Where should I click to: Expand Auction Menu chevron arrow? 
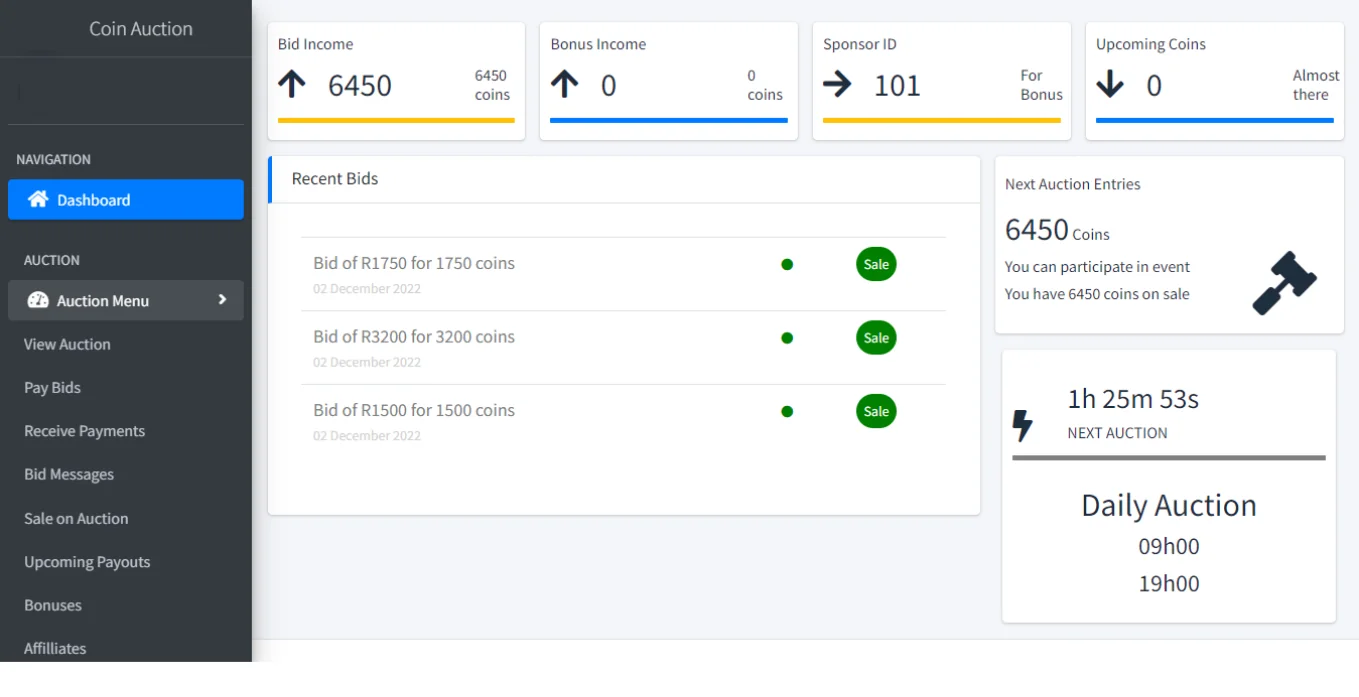[222, 299]
